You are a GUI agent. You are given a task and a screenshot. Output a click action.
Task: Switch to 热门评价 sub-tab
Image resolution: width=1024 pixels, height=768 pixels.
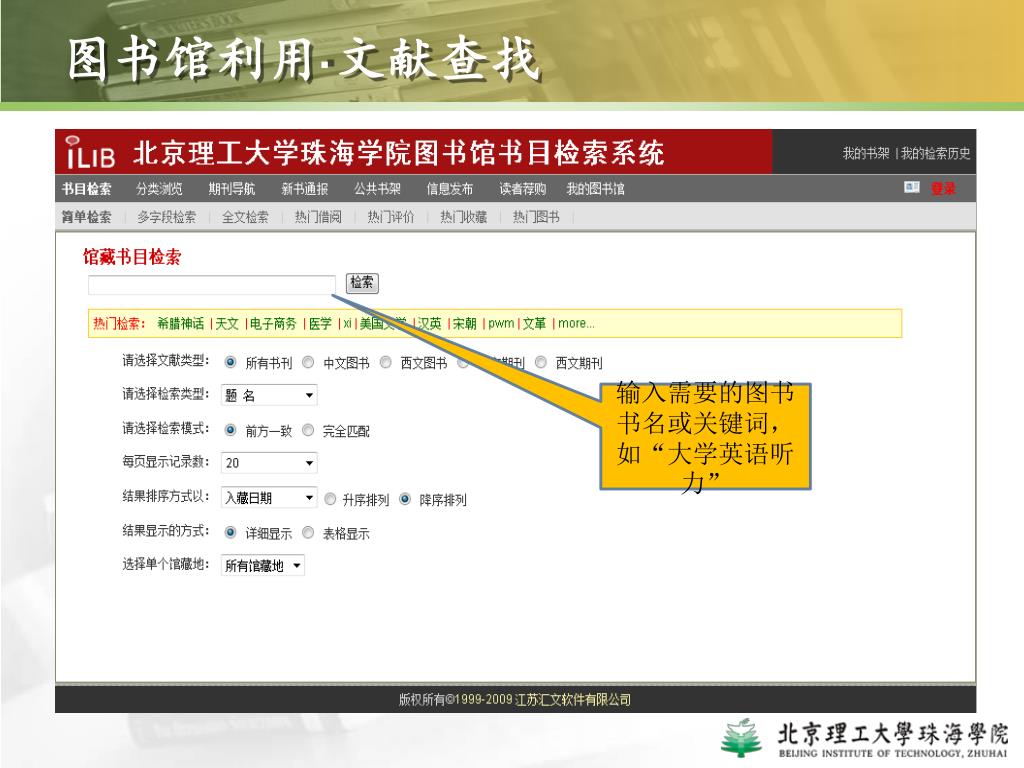391,217
